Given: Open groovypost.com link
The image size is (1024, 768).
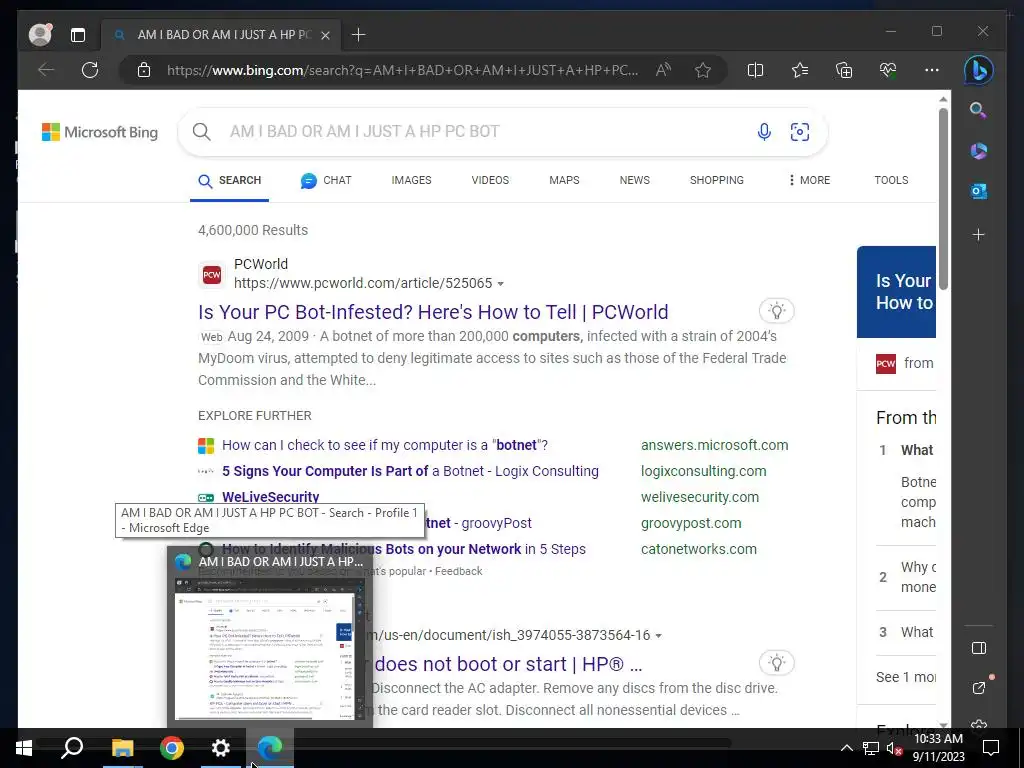Looking at the screenshot, I should [691, 524].
